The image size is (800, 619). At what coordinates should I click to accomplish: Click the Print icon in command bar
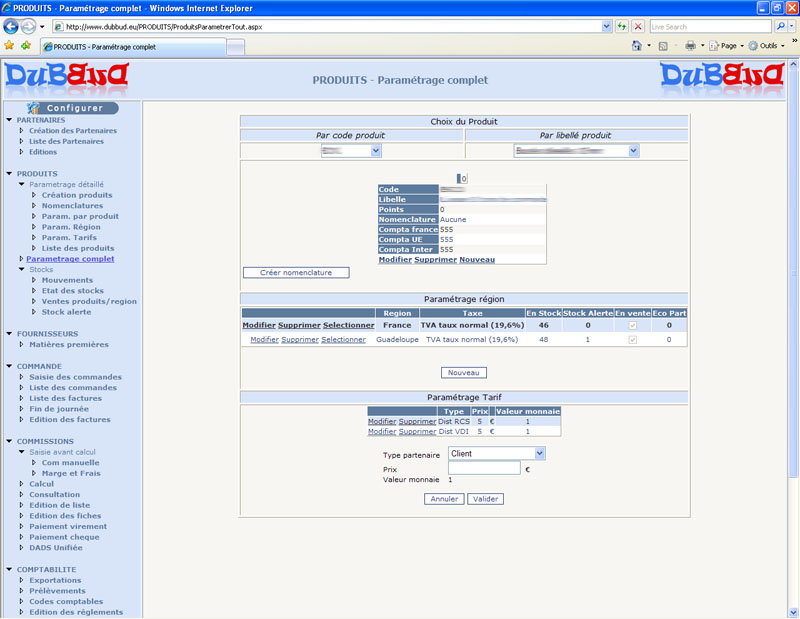click(690, 46)
